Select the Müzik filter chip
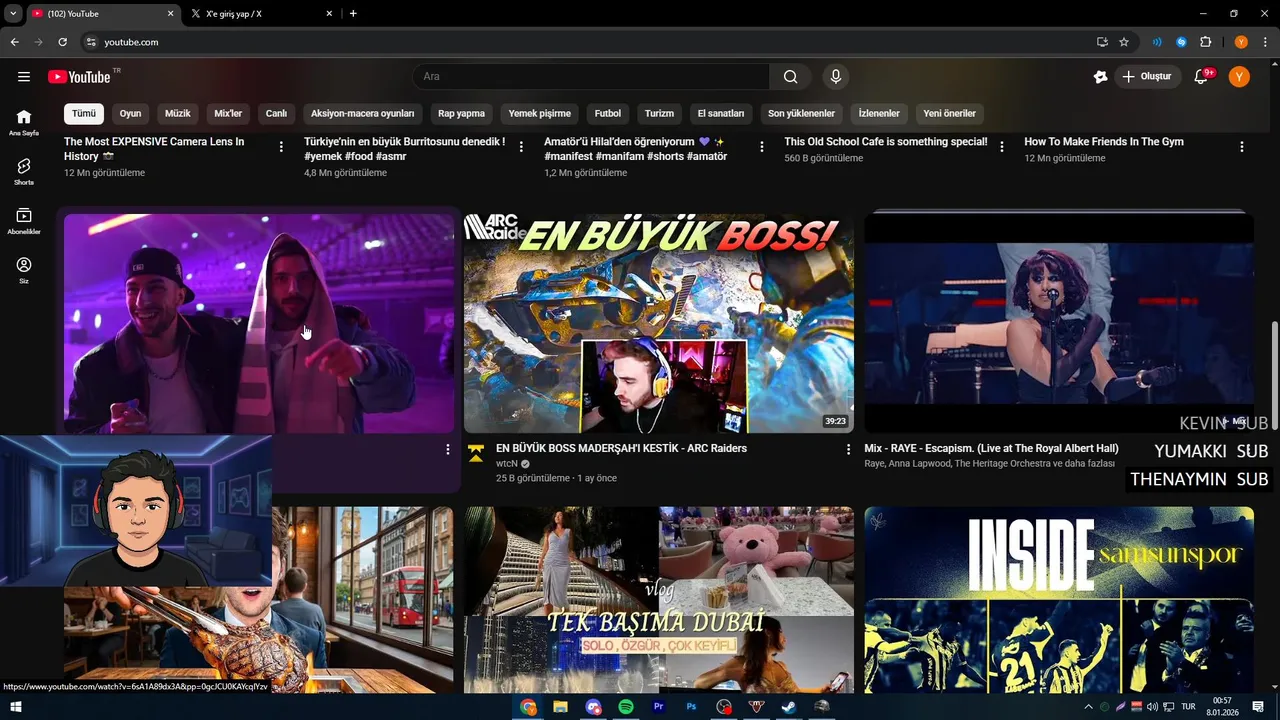The width and height of the screenshot is (1280, 720). click(178, 114)
